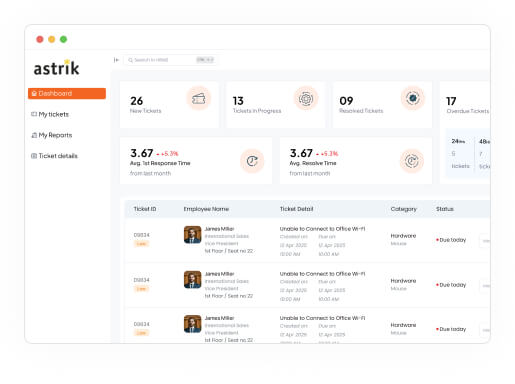This screenshot has width=515, height=384.
Task: Click the Ticket ID column header
Action: coord(145,209)
